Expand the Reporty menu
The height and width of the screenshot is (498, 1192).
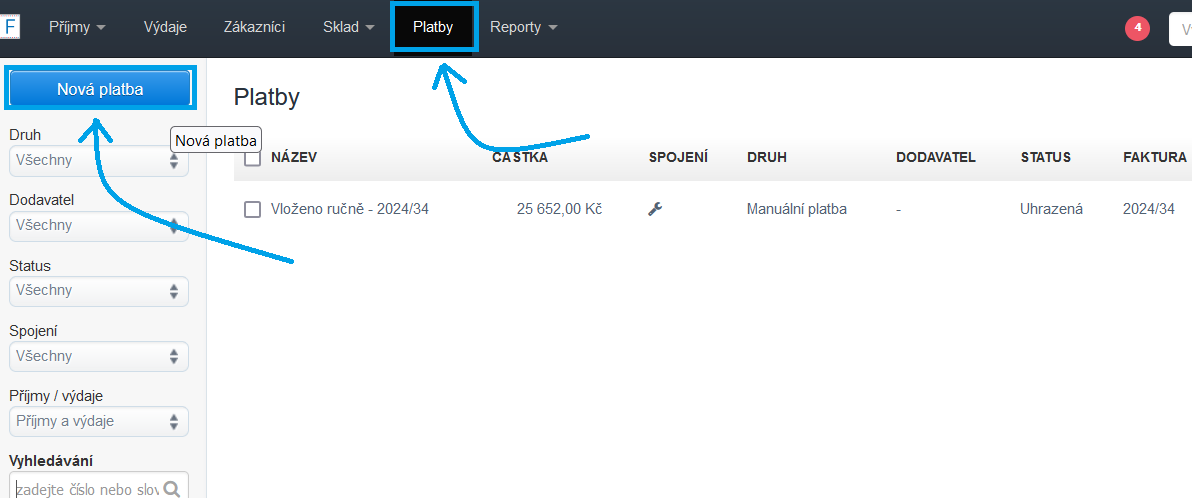click(x=524, y=27)
